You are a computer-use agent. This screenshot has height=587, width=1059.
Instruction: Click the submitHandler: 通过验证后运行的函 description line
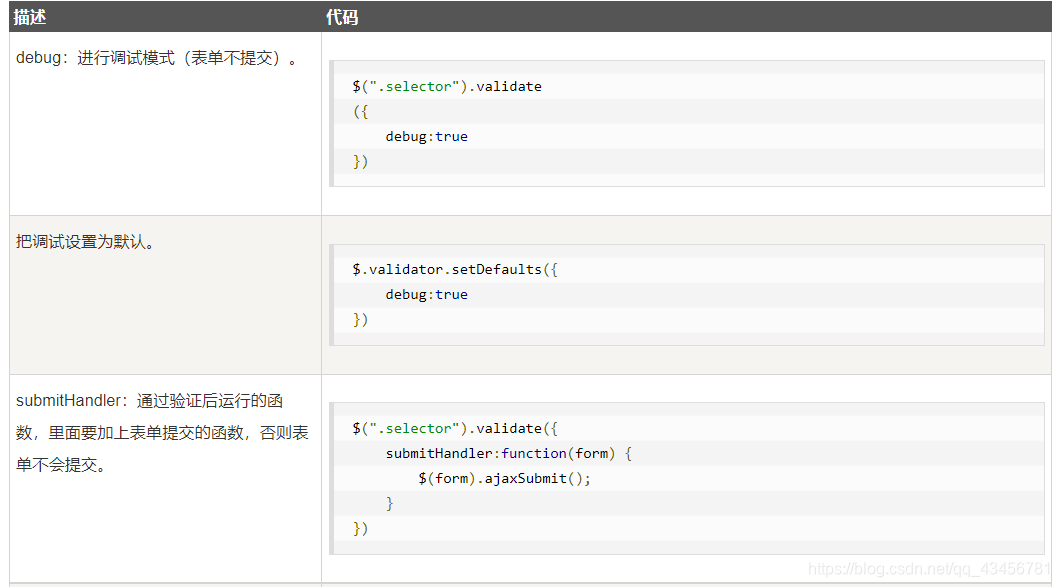click(x=149, y=401)
